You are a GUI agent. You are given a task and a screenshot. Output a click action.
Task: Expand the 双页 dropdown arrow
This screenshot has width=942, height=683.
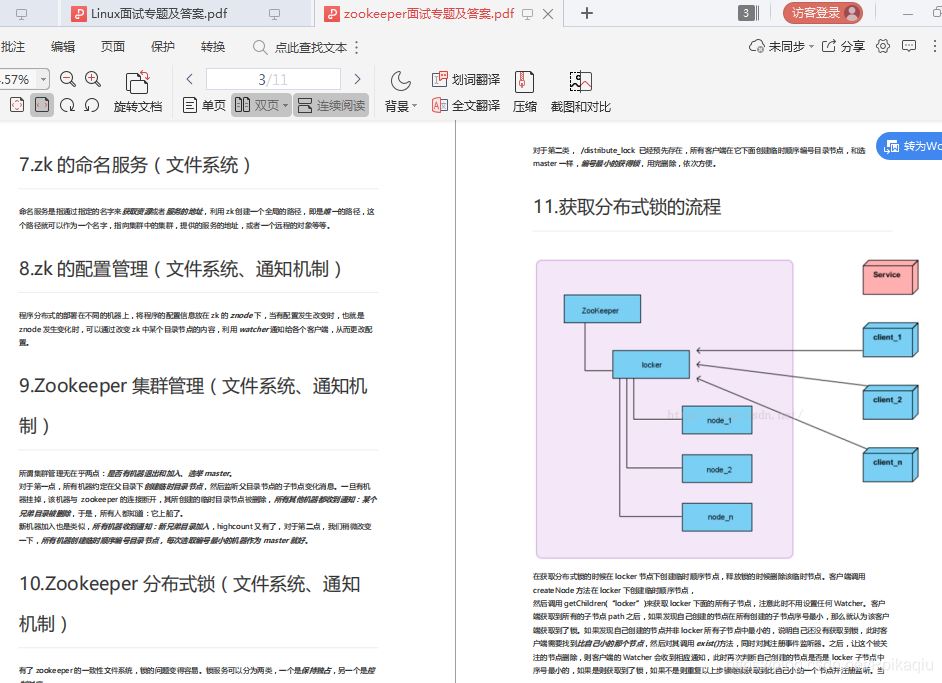coord(285,106)
